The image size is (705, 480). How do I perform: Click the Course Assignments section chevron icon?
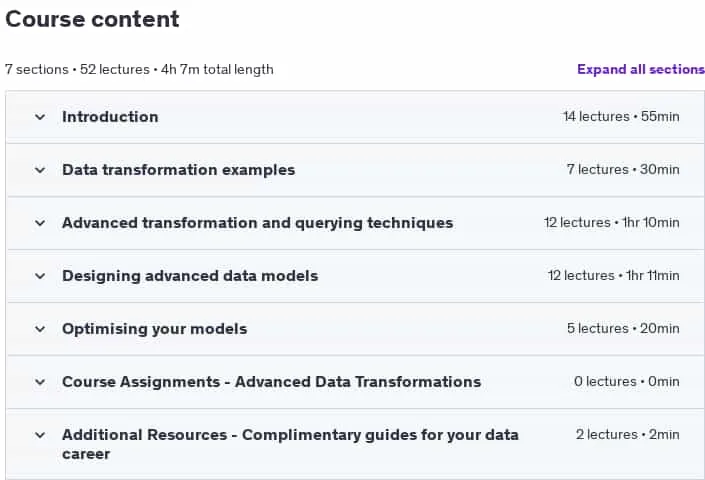pos(40,382)
